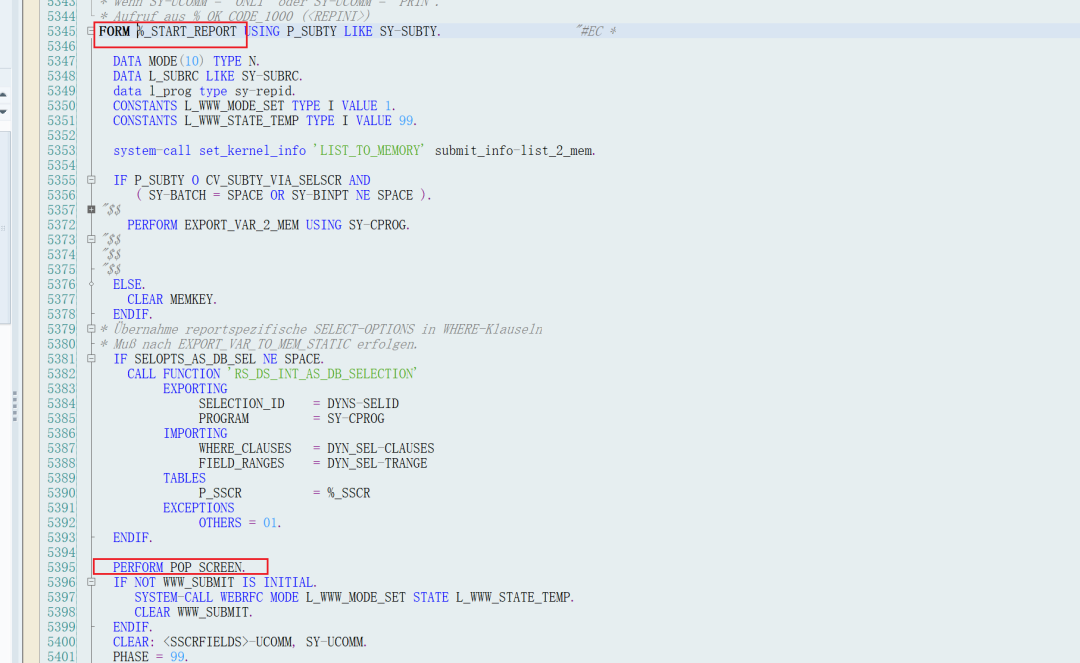The height and width of the screenshot is (663, 1080).
Task: Click MODE(10) in the DATA declaration
Action: [x=176, y=61]
